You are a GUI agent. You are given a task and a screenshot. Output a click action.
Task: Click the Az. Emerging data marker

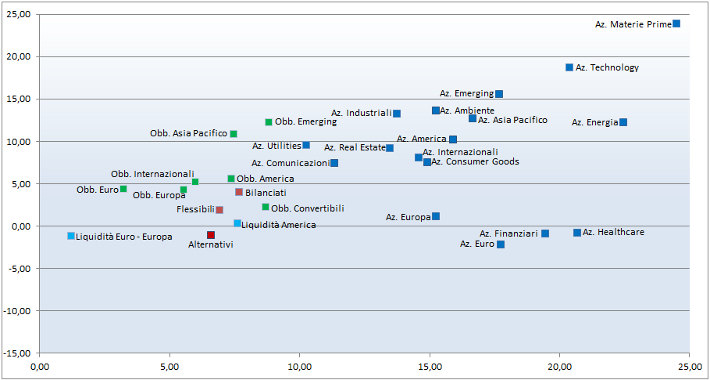pyautogui.click(x=499, y=94)
